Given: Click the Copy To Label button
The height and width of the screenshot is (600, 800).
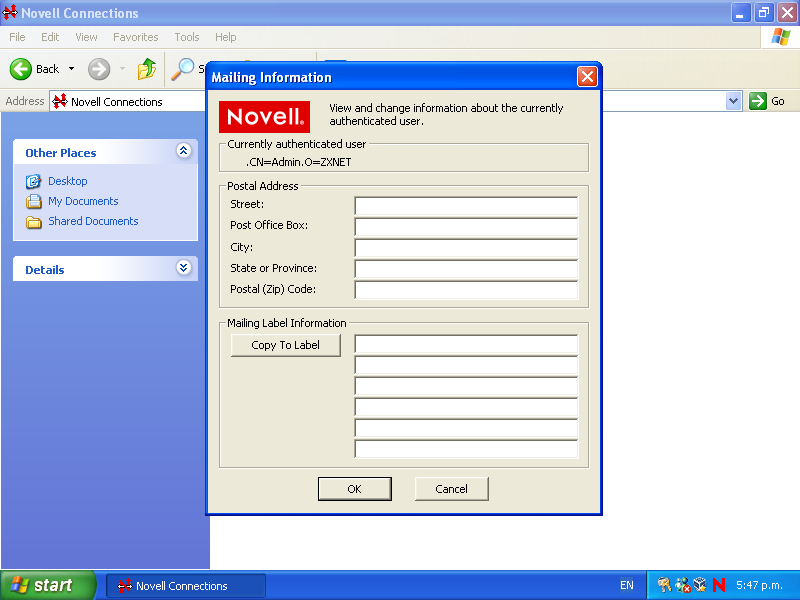Looking at the screenshot, I should pyautogui.click(x=286, y=345).
